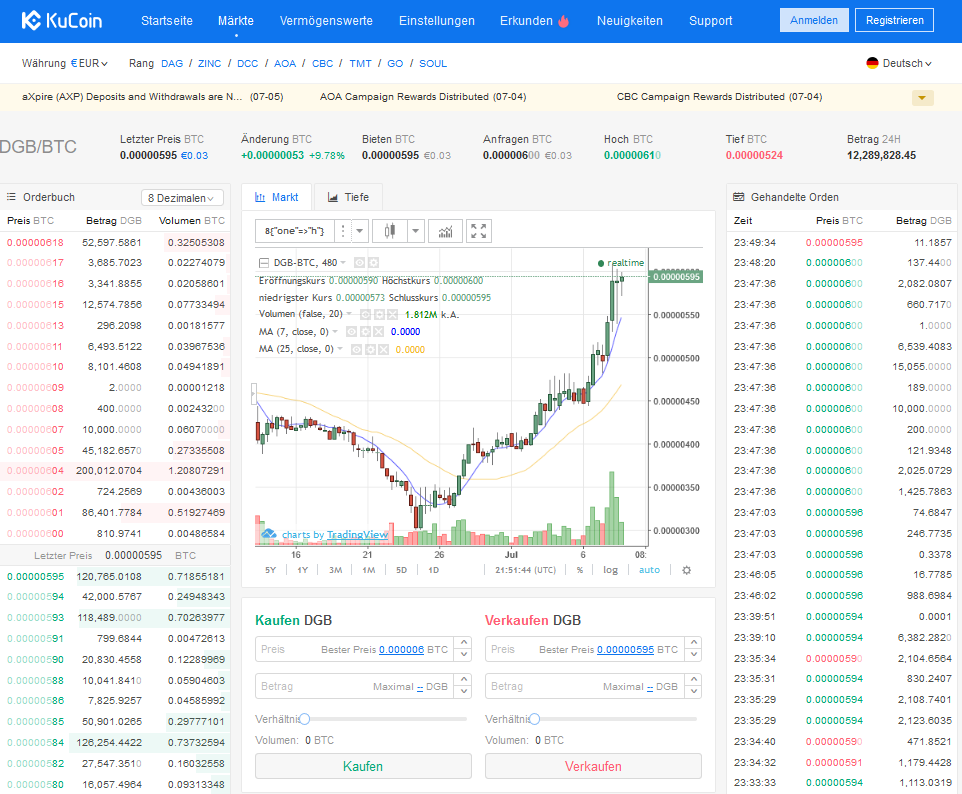The height and width of the screenshot is (794, 962).
Task: Open MA (7, close, 0) settings gear
Action: pos(365,332)
